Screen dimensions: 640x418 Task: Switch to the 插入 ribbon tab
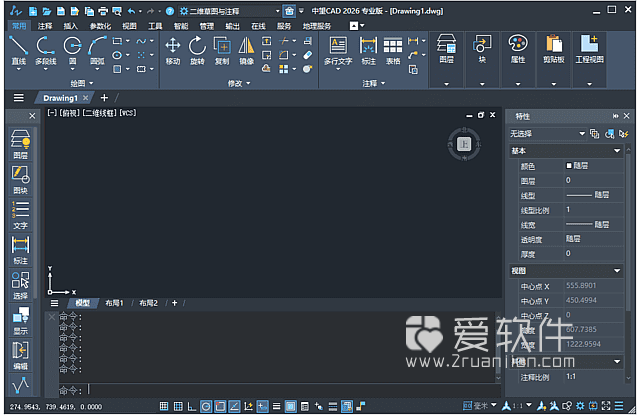[x=70, y=26]
